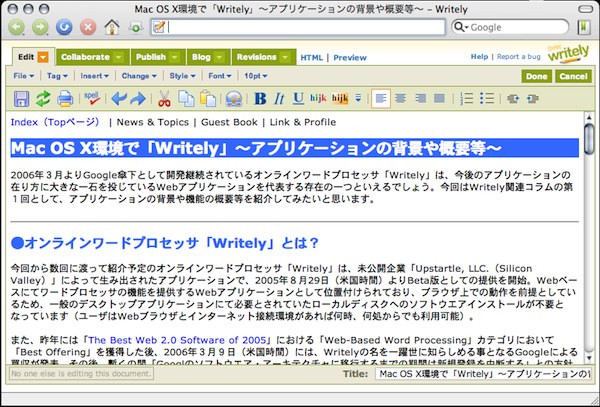Underline text with the U icon

(x=298, y=99)
